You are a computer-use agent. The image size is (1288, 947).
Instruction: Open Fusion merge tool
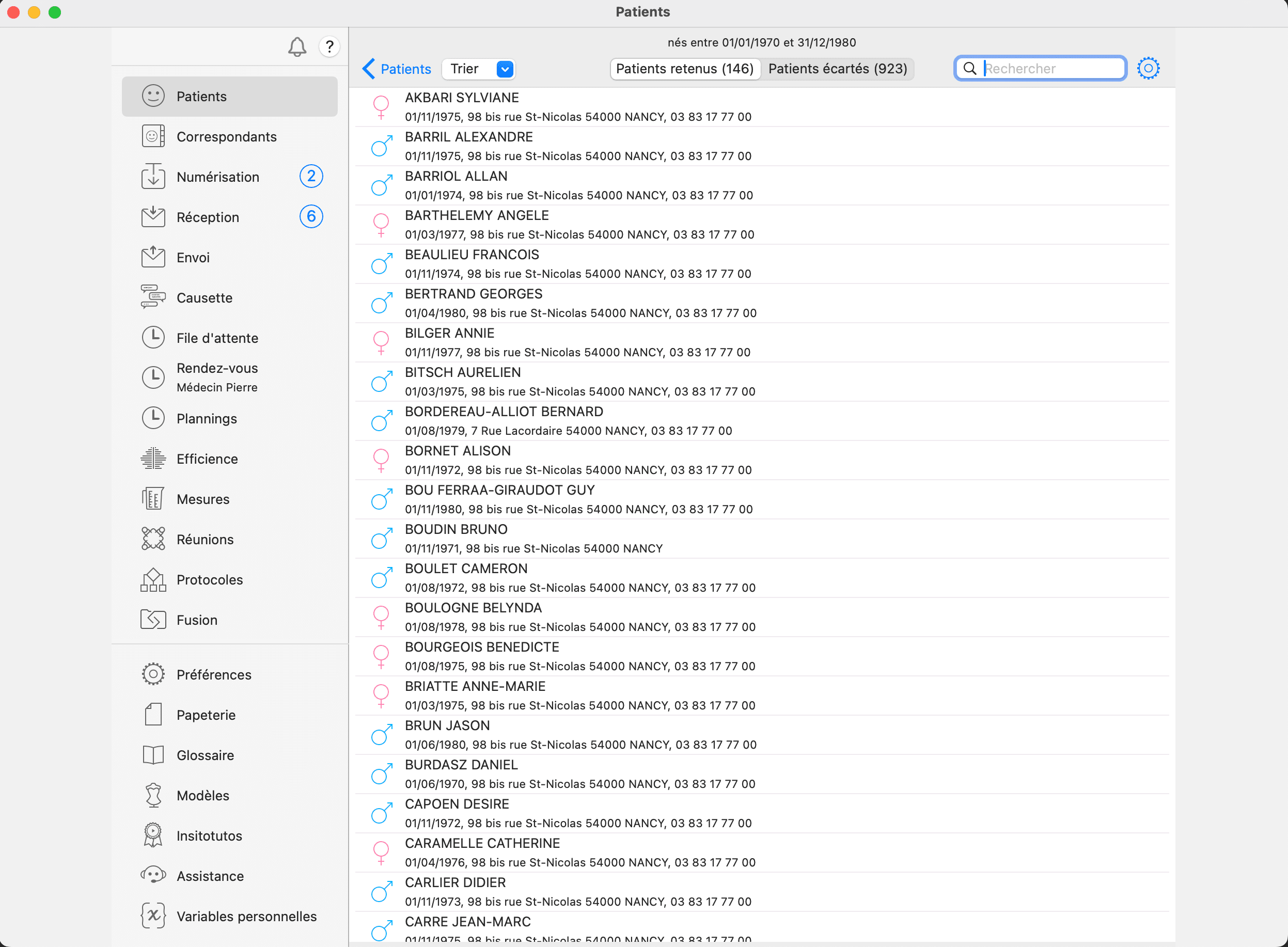(197, 620)
